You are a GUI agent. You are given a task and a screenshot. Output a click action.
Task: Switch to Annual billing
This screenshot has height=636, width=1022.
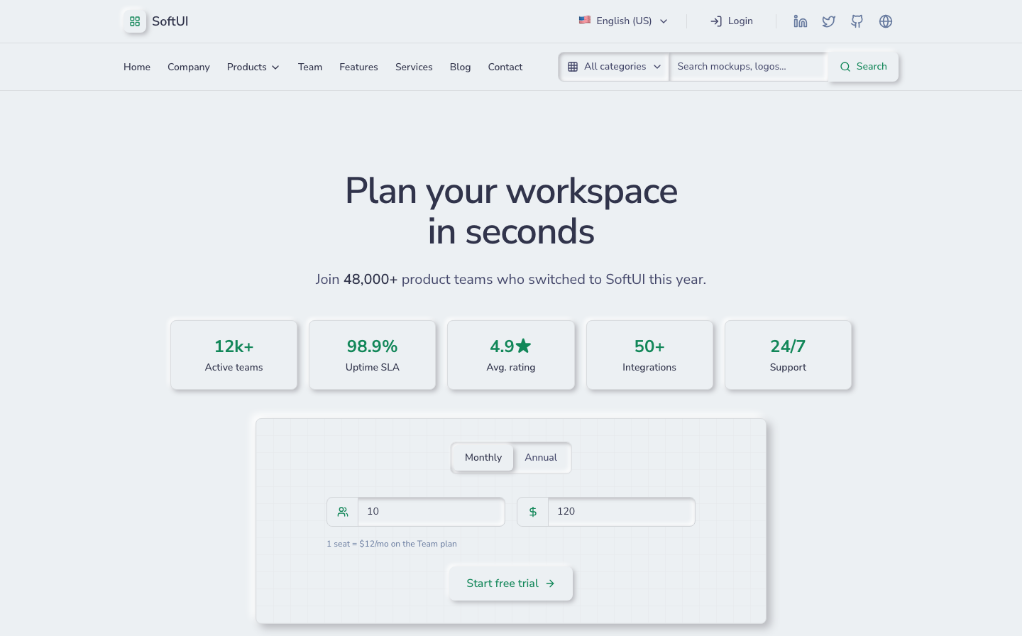point(541,457)
